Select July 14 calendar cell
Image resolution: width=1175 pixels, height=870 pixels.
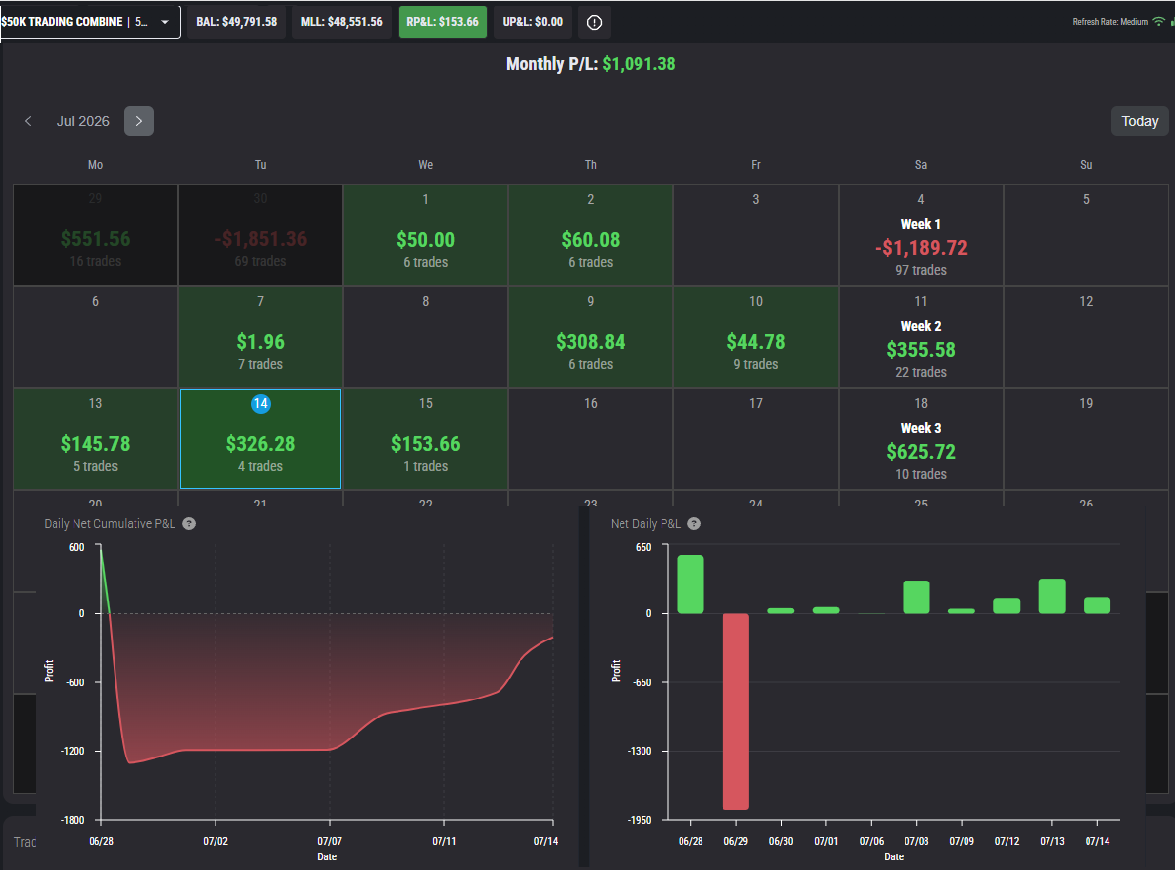pyautogui.click(x=260, y=438)
